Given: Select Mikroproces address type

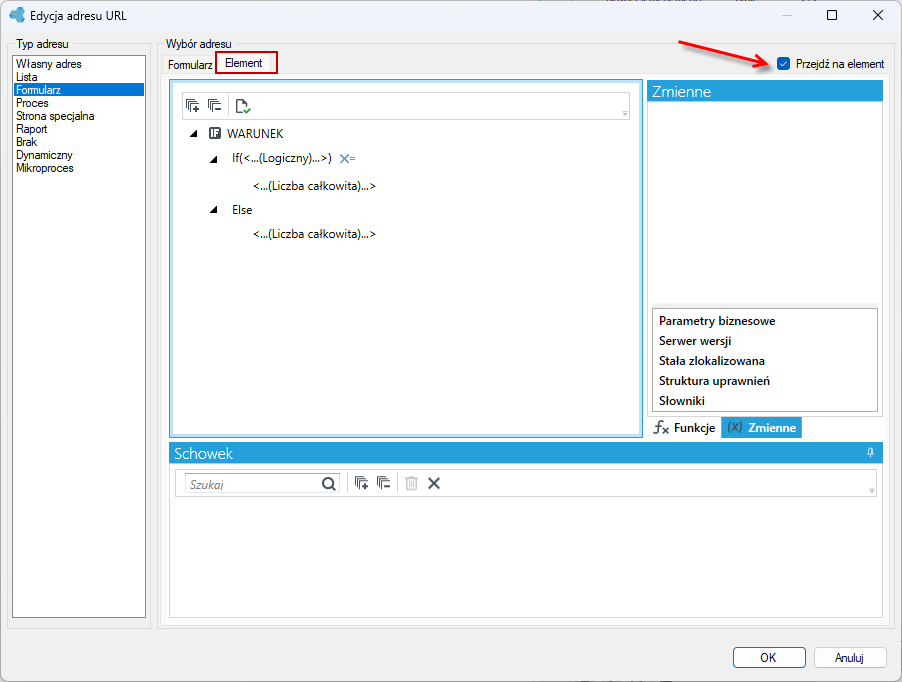Looking at the screenshot, I should 79,168.
